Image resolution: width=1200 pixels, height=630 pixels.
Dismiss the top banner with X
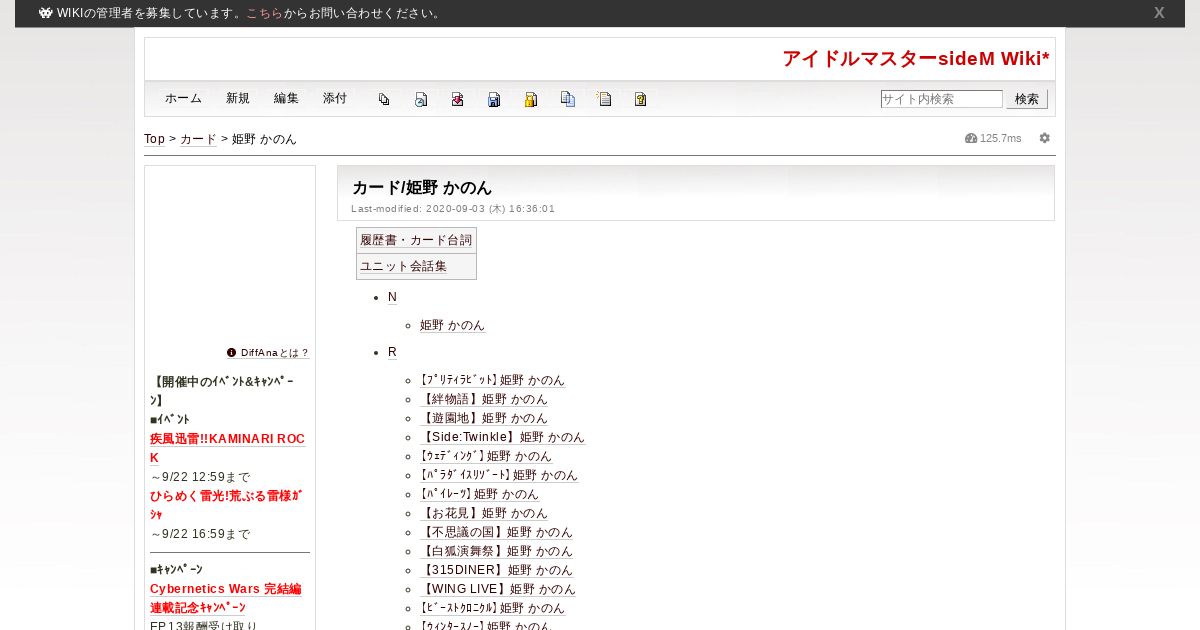coord(1159,13)
